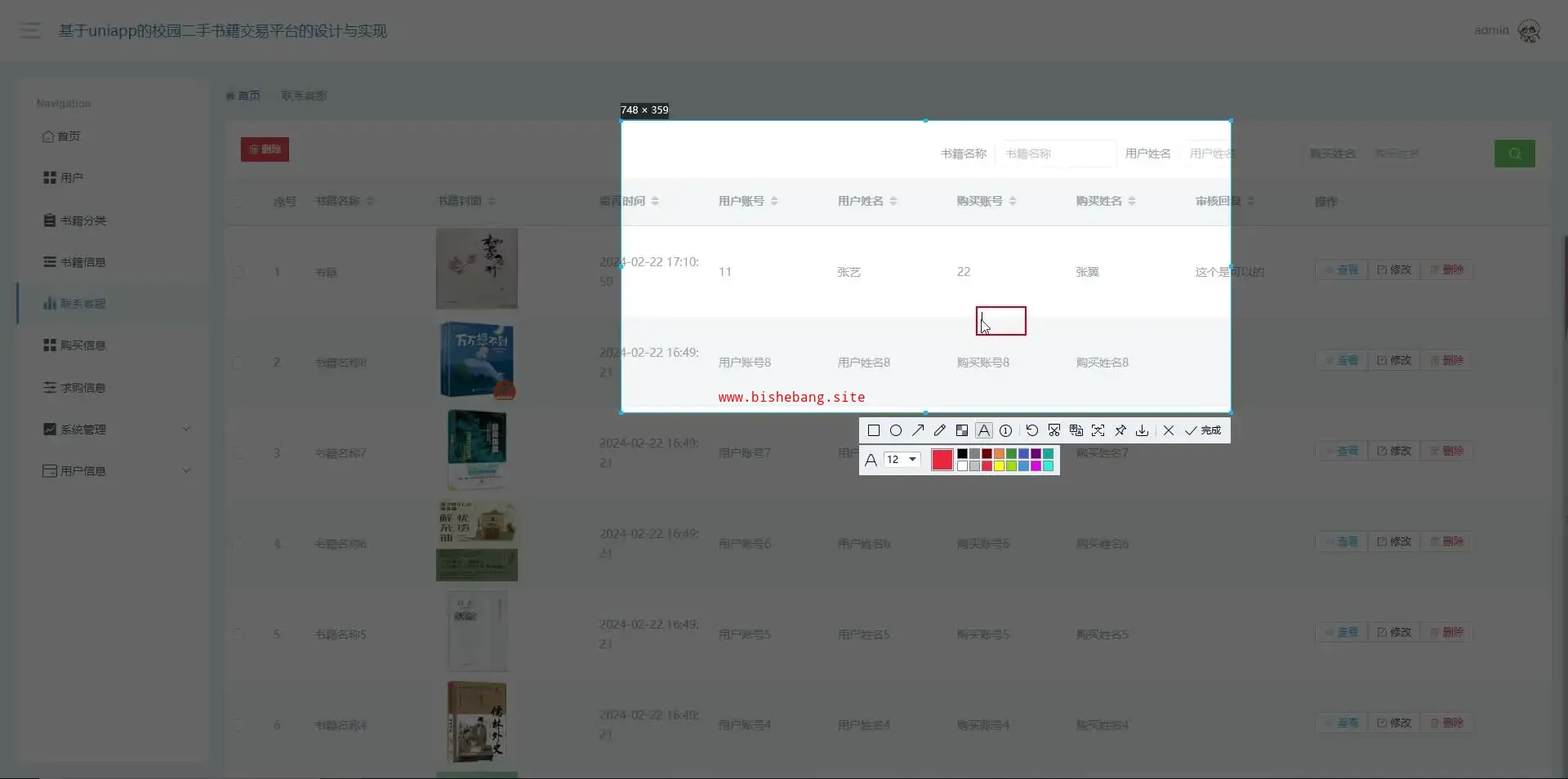Pick the yellow color swatch
This screenshot has width=1568, height=779.
(x=999, y=466)
